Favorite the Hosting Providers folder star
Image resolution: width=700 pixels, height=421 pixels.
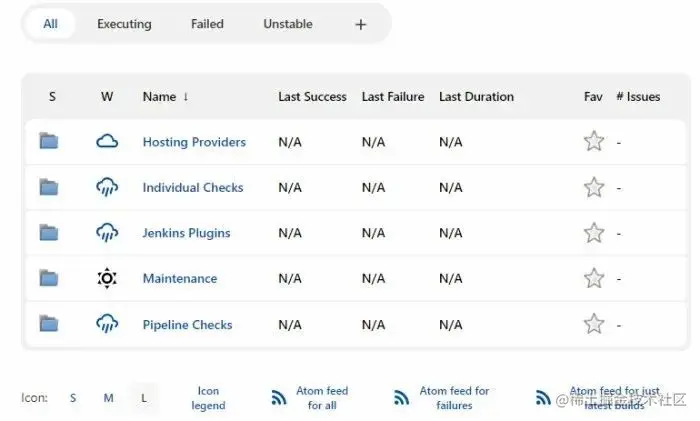click(x=594, y=141)
